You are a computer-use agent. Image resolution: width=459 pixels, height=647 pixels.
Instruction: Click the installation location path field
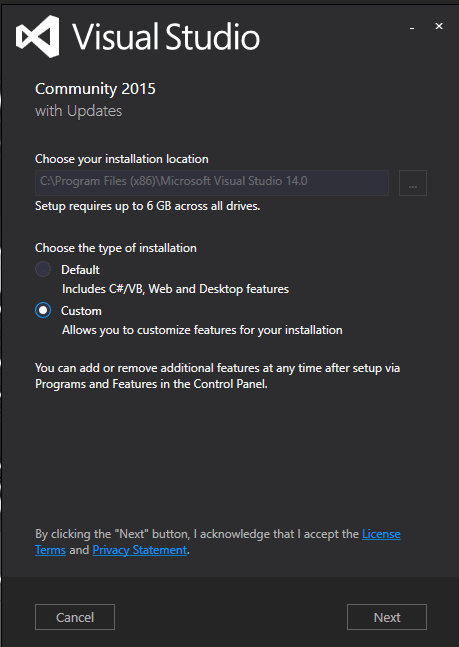(x=212, y=183)
